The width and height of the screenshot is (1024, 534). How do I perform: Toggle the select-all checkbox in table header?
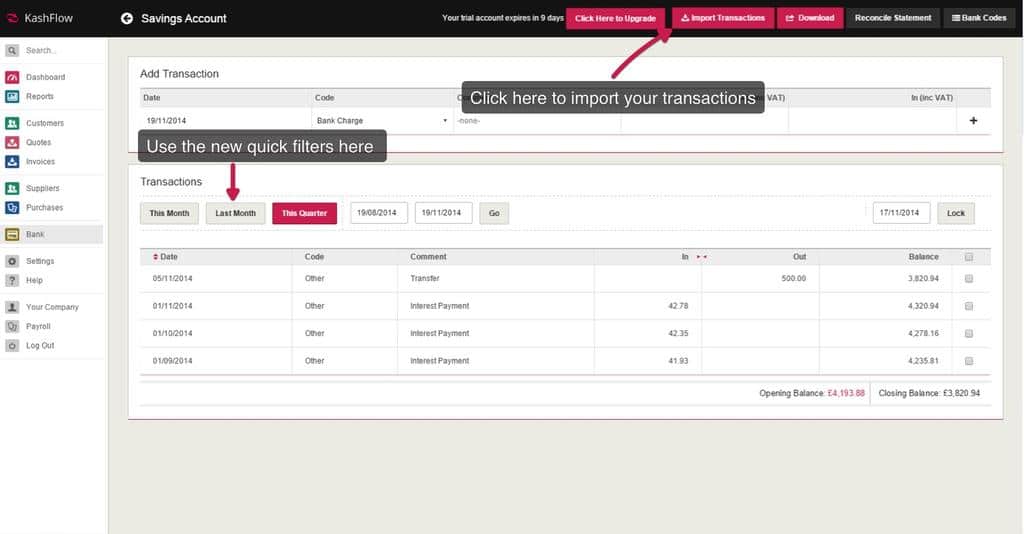coord(969,257)
